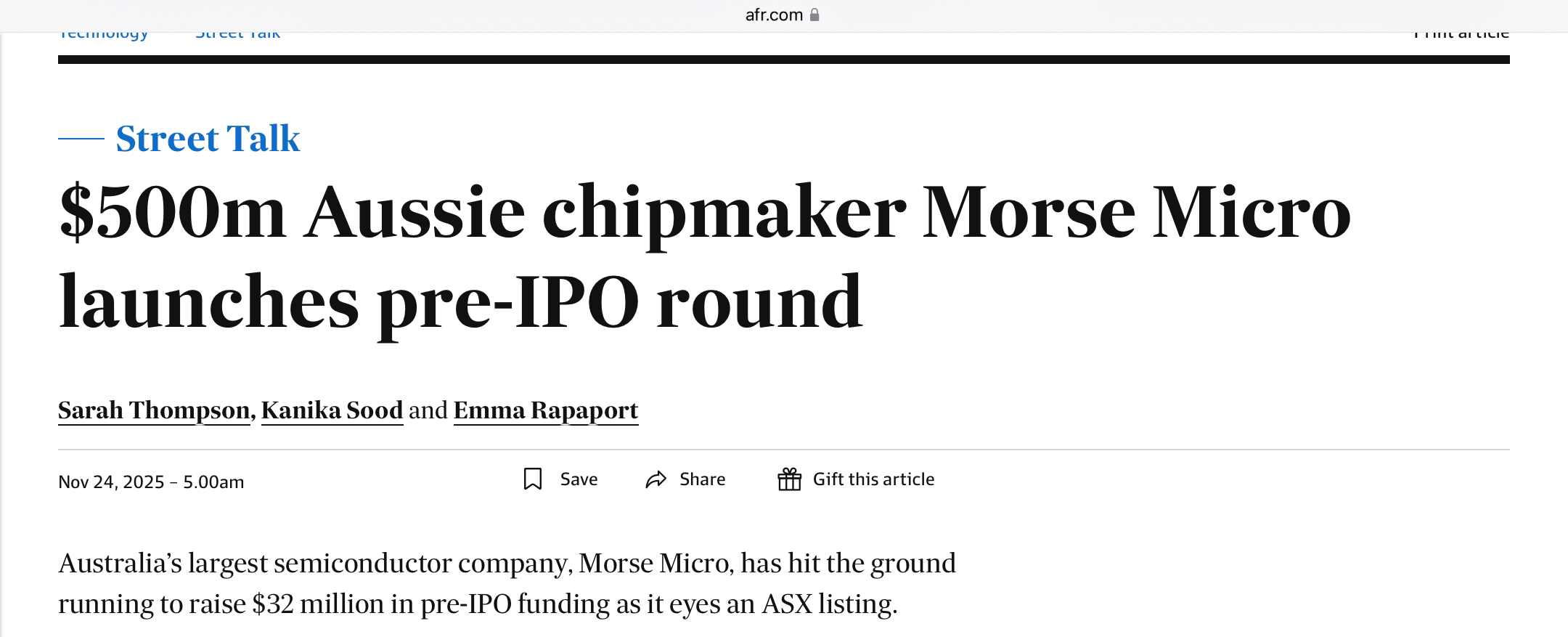Image resolution: width=1568 pixels, height=637 pixels.
Task: Open the cut-off Street Talk top link
Action: point(238,35)
